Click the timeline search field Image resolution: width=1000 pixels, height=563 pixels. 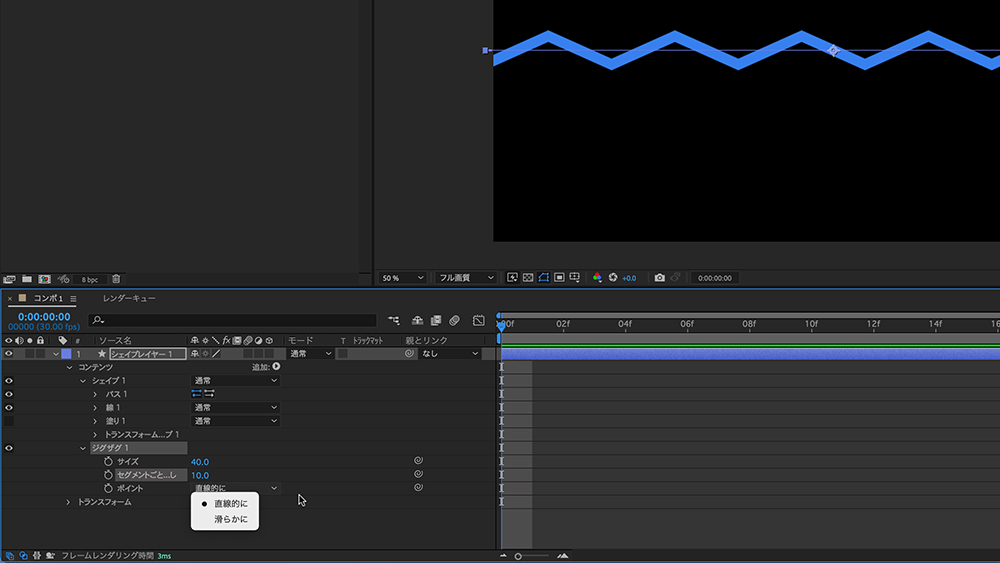(x=232, y=321)
